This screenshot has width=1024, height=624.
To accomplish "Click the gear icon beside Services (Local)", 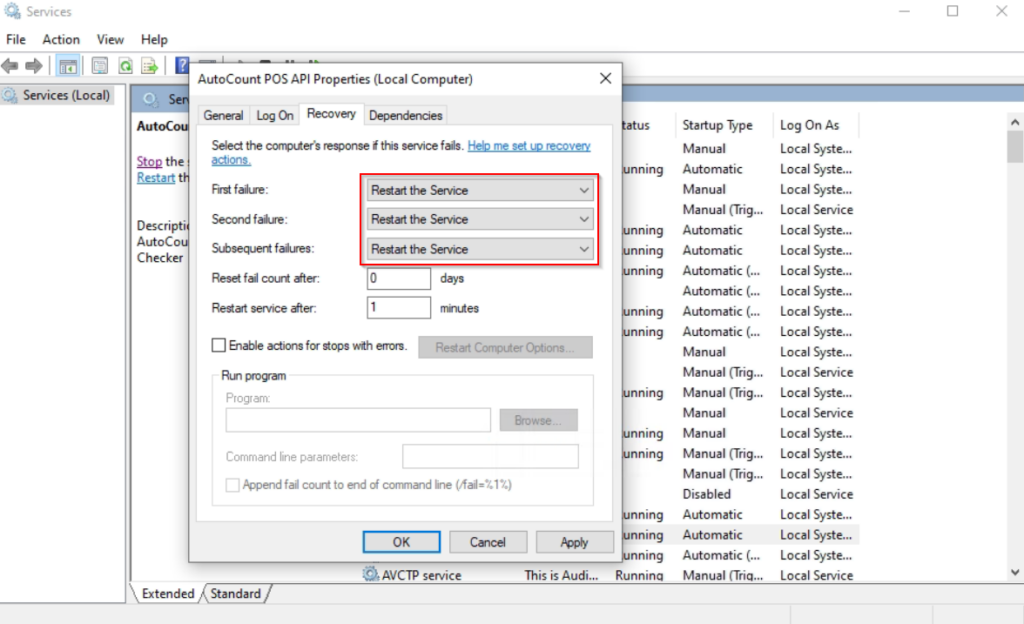I will click(x=10, y=95).
